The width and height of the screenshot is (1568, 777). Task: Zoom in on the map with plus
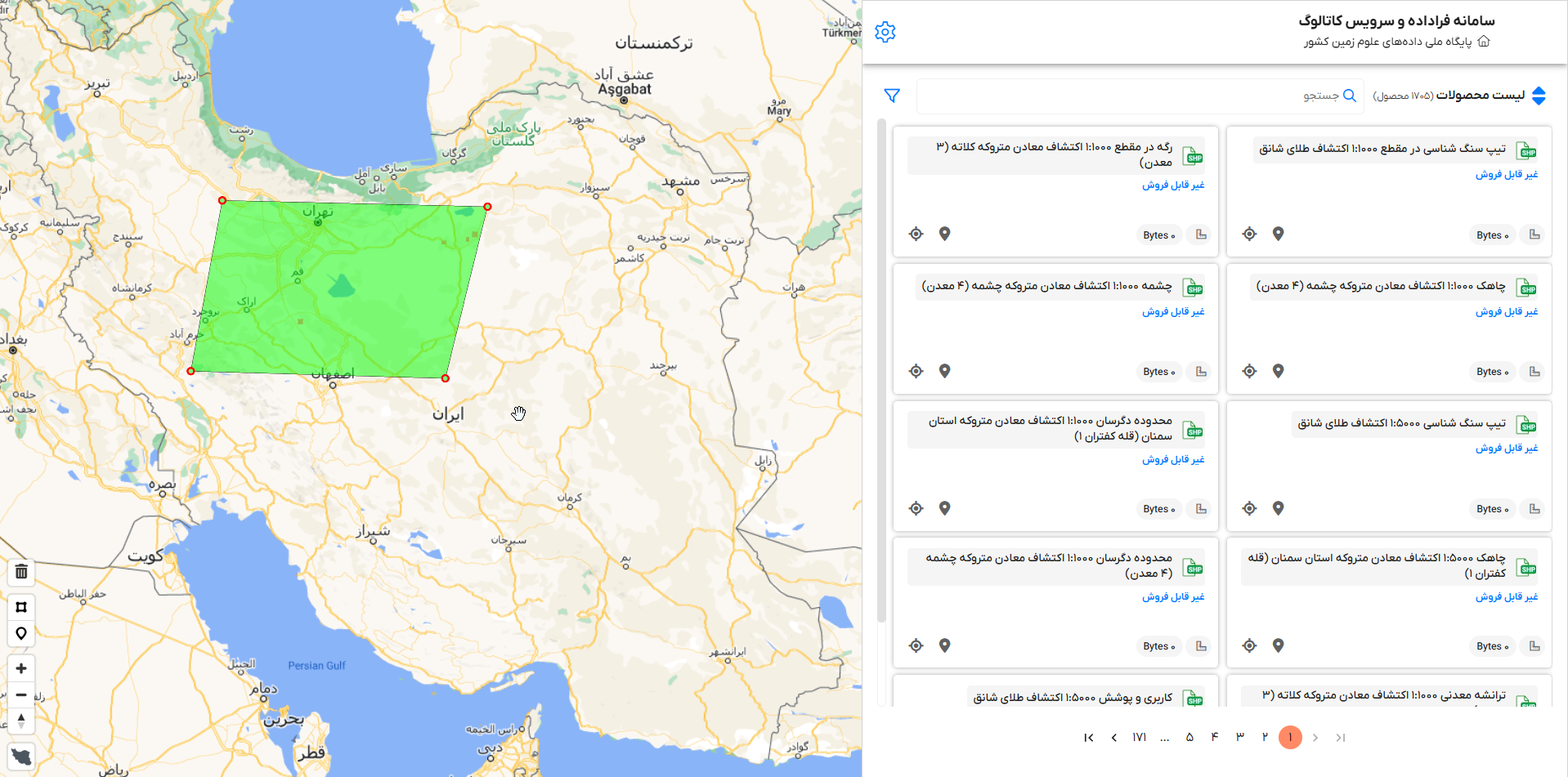[21, 668]
